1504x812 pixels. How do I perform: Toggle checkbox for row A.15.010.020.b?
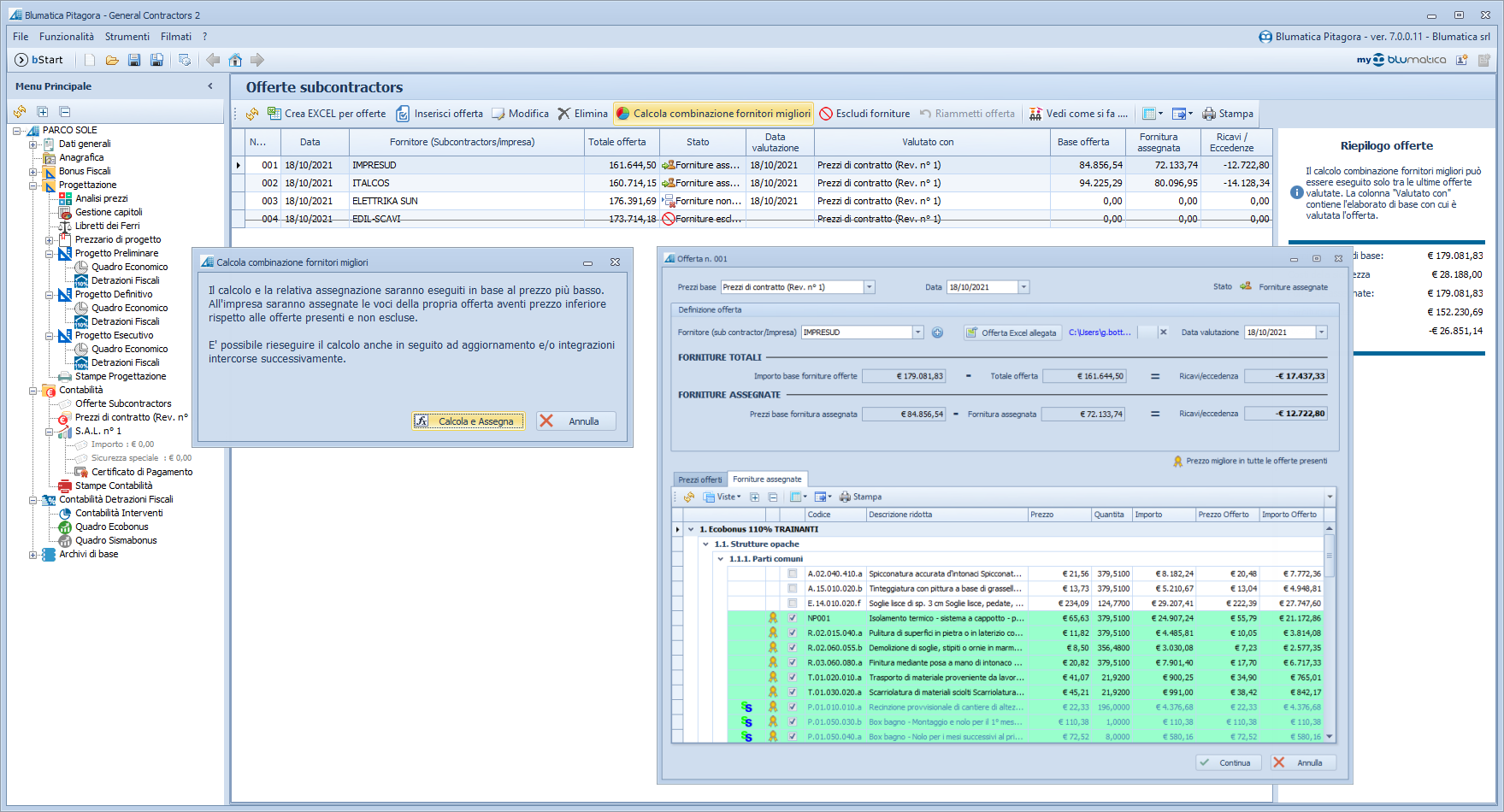(x=793, y=588)
